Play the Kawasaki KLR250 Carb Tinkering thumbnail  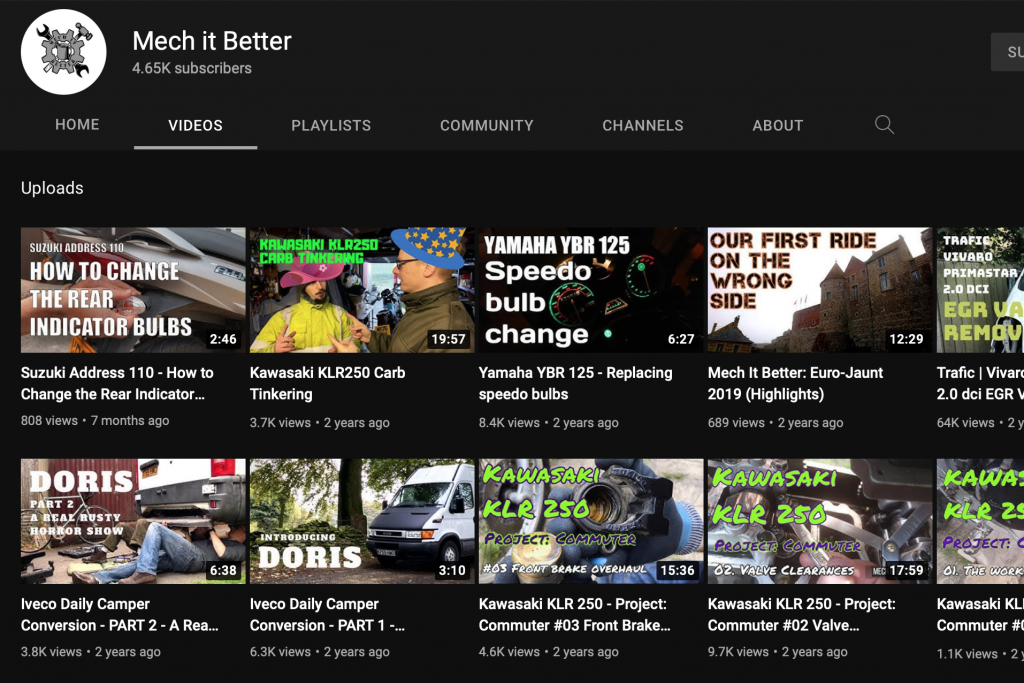coord(362,290)
